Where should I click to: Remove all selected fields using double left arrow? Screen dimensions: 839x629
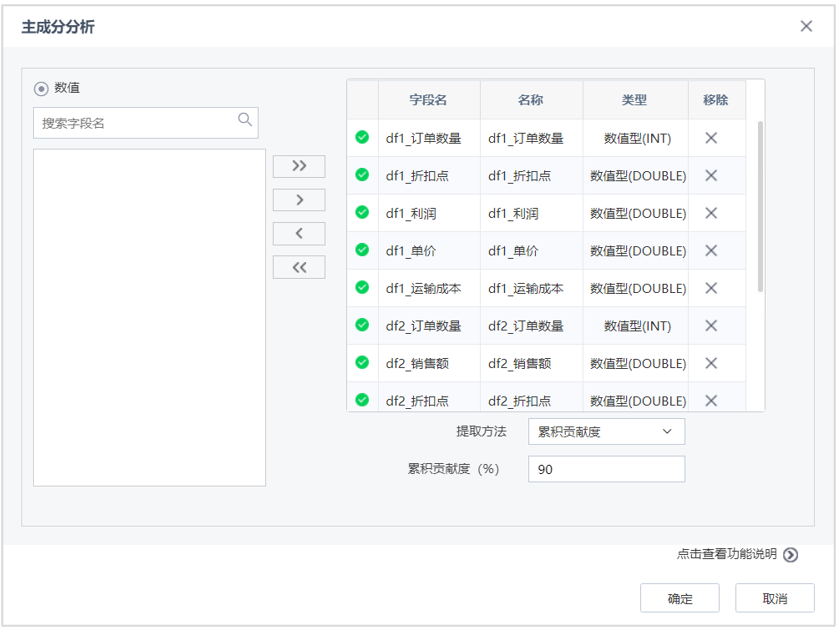(x=298, y=267)
